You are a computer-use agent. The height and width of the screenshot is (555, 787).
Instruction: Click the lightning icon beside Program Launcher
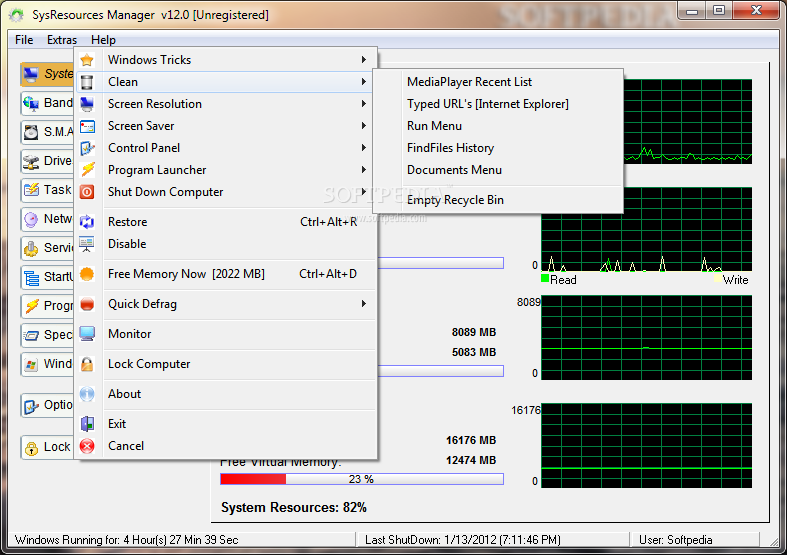87,170
